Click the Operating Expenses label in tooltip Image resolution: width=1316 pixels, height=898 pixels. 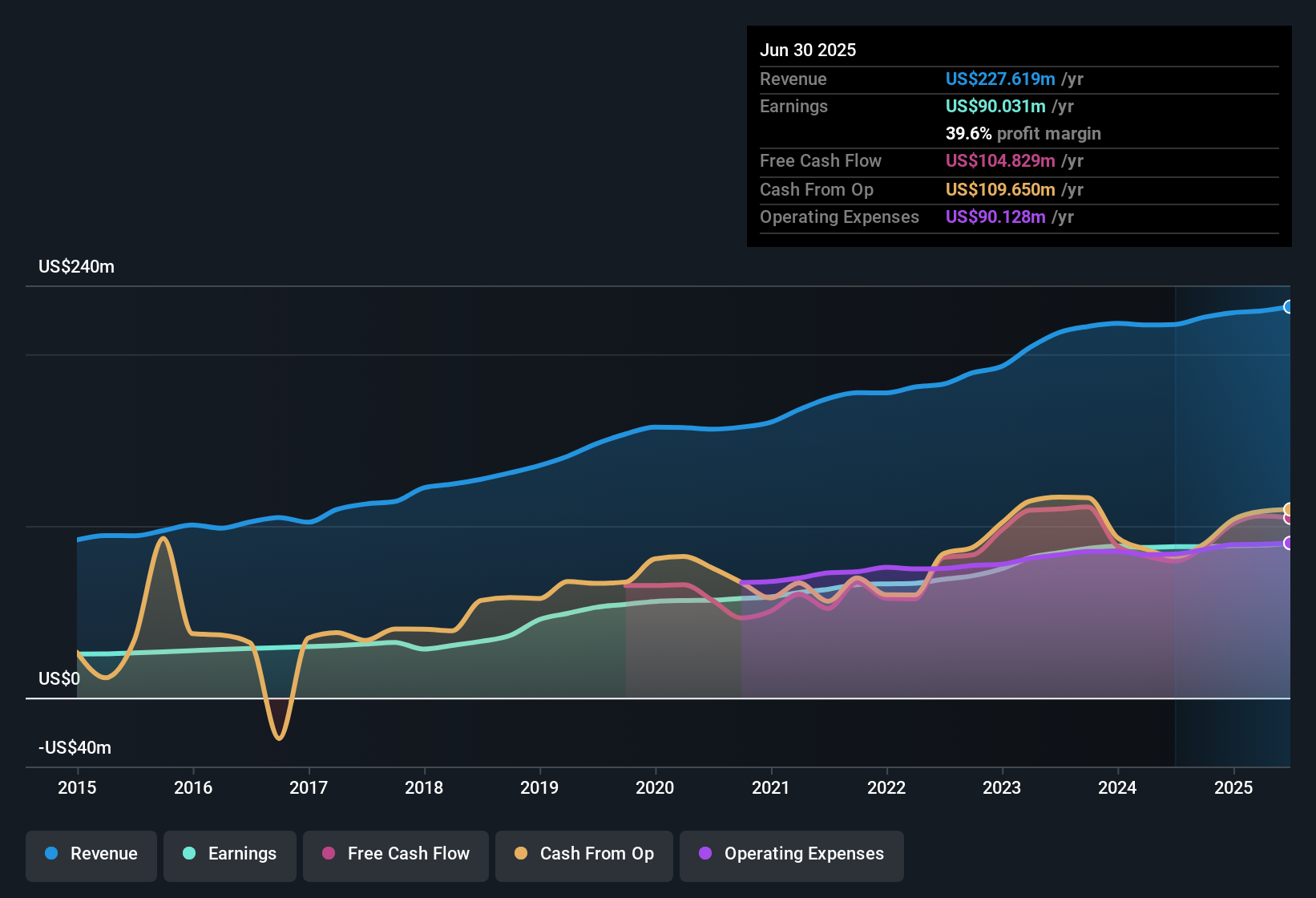pyautogui.click(x=839, y=216)
